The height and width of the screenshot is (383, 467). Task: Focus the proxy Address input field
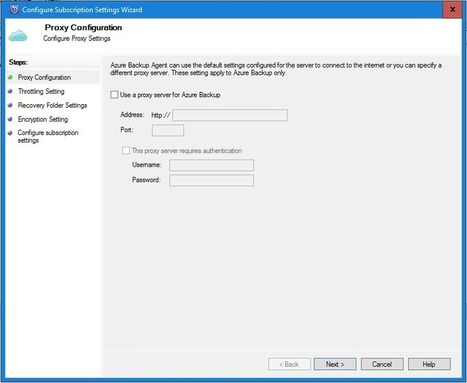(230, 115)
